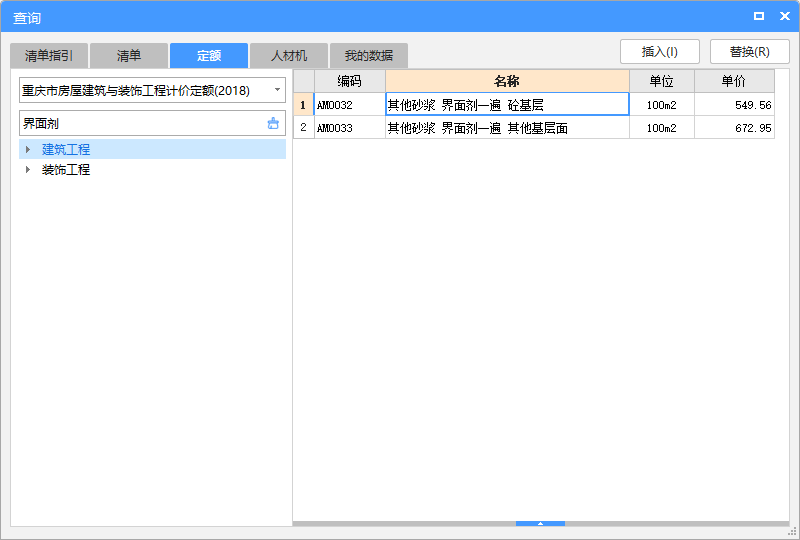
Task: Click the price cell 672.95
Action: (x=734, y=127)
